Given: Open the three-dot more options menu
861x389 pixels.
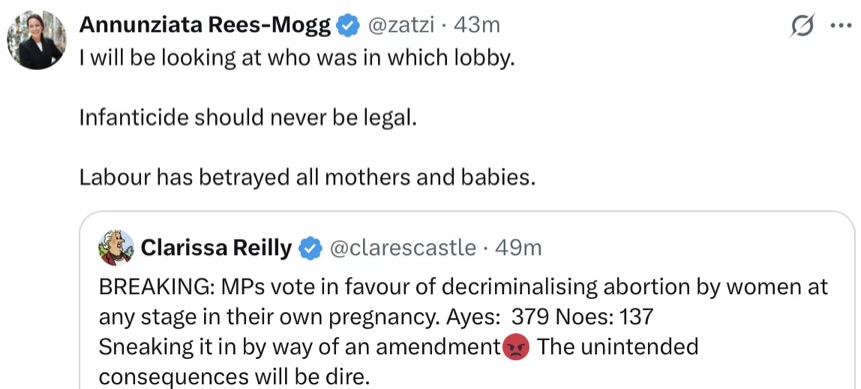Looking at the screenshot, I should [x=841, y=26].
